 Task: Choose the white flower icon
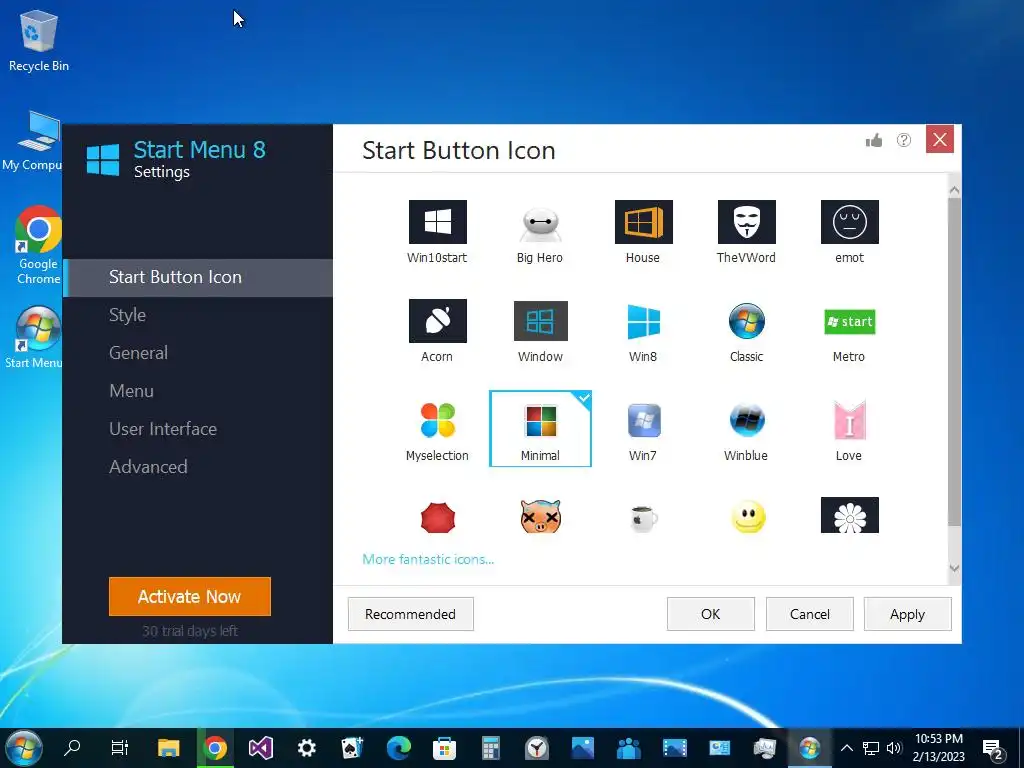pyautogui.click(x=850, y=515)
